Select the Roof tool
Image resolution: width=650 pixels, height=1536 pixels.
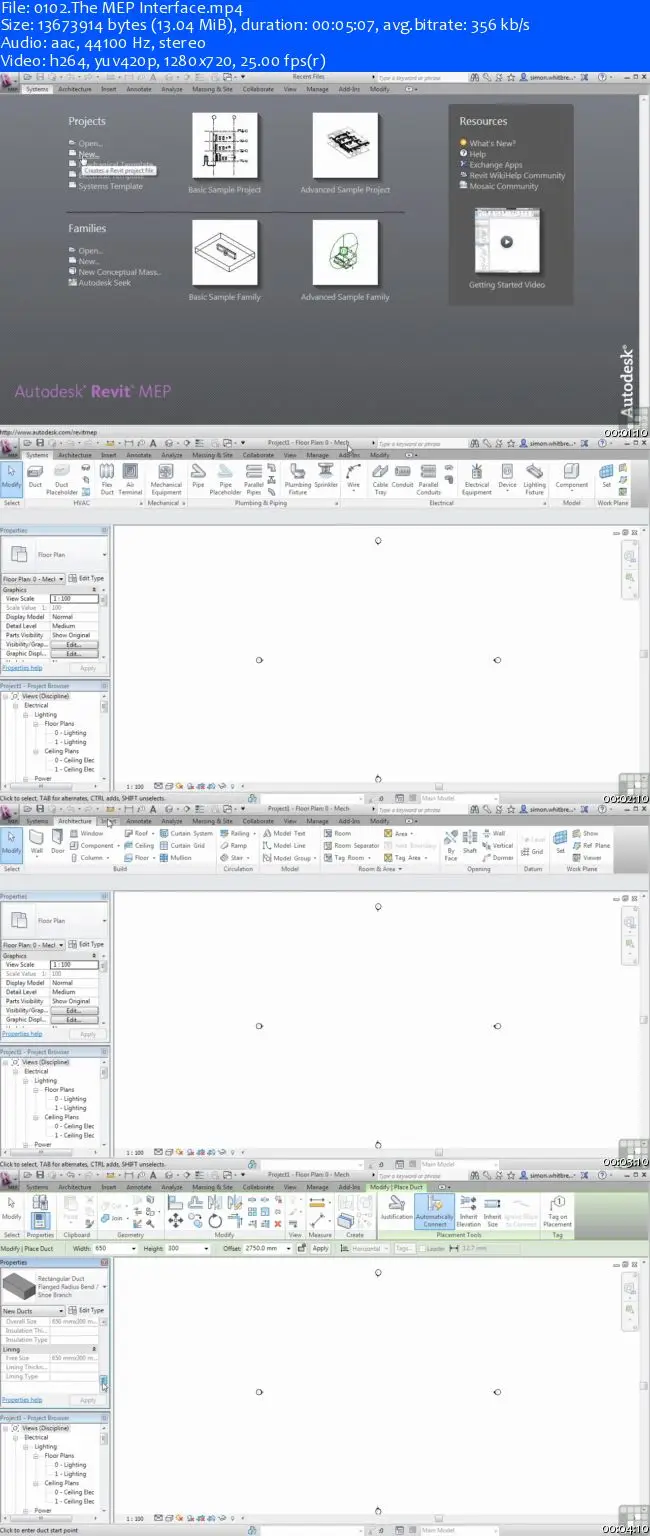pyautogui.click(x=138, y=833)
